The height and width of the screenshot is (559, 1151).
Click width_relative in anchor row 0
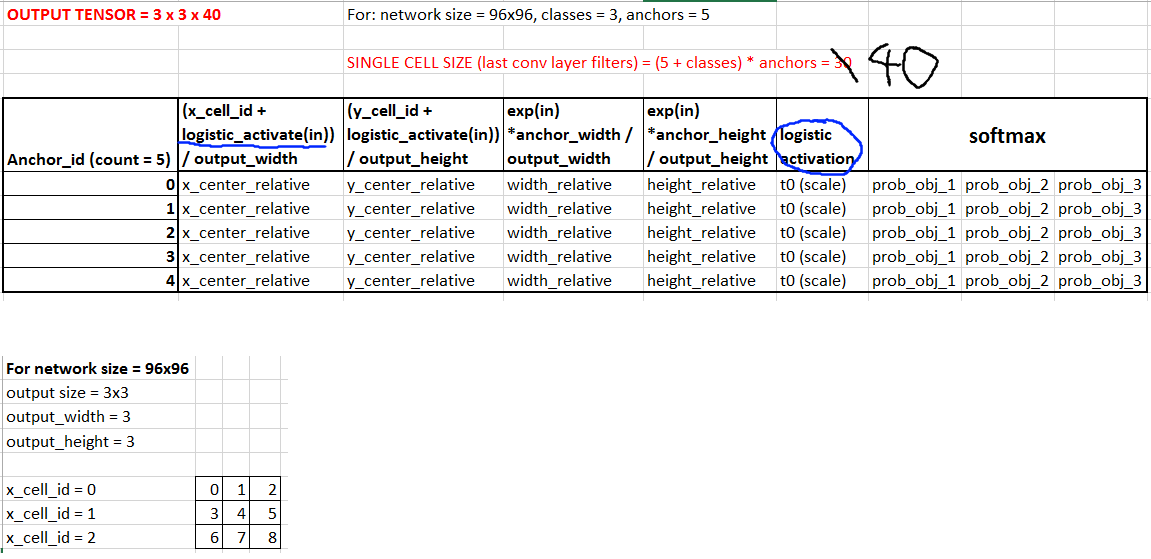pyautogui.click(x=573, y=185)
